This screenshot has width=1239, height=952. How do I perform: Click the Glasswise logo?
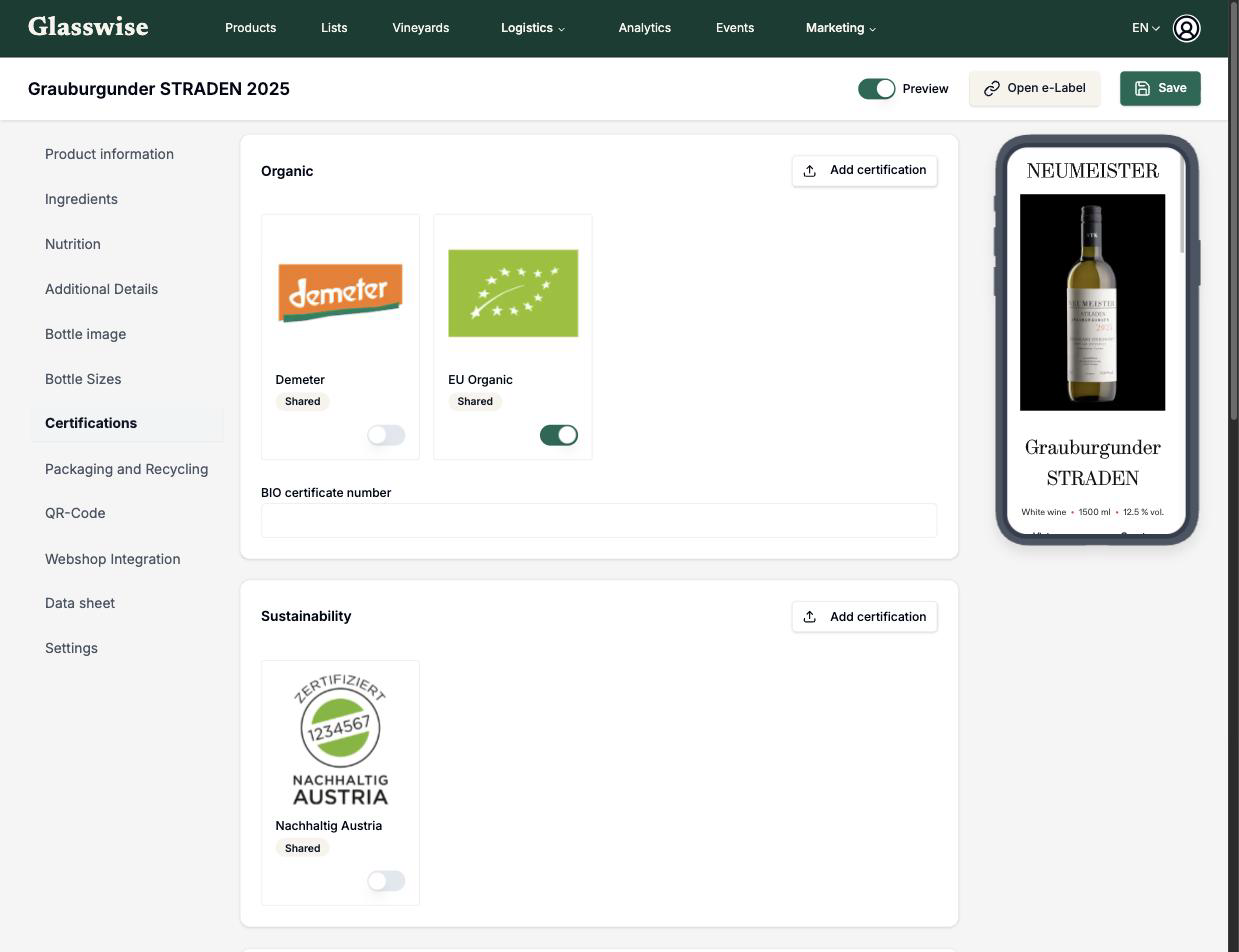point(88,27)
